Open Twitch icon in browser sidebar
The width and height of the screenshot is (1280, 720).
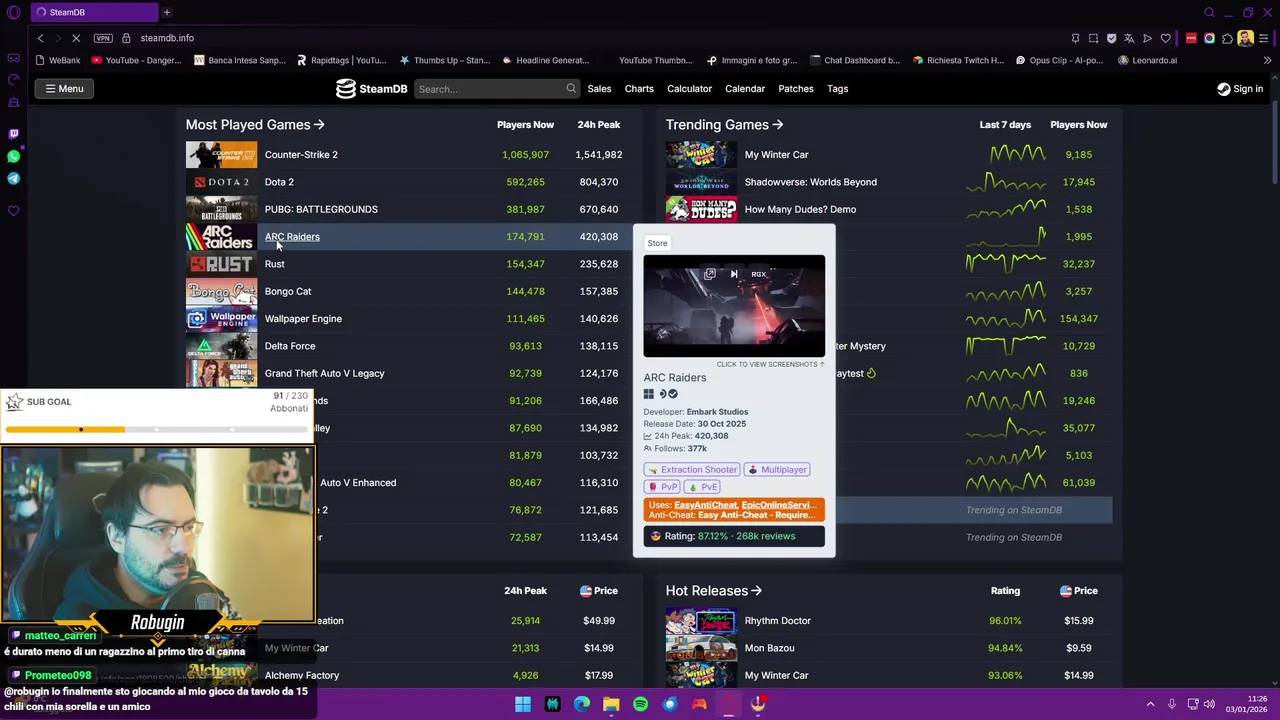tap(14, 134)
